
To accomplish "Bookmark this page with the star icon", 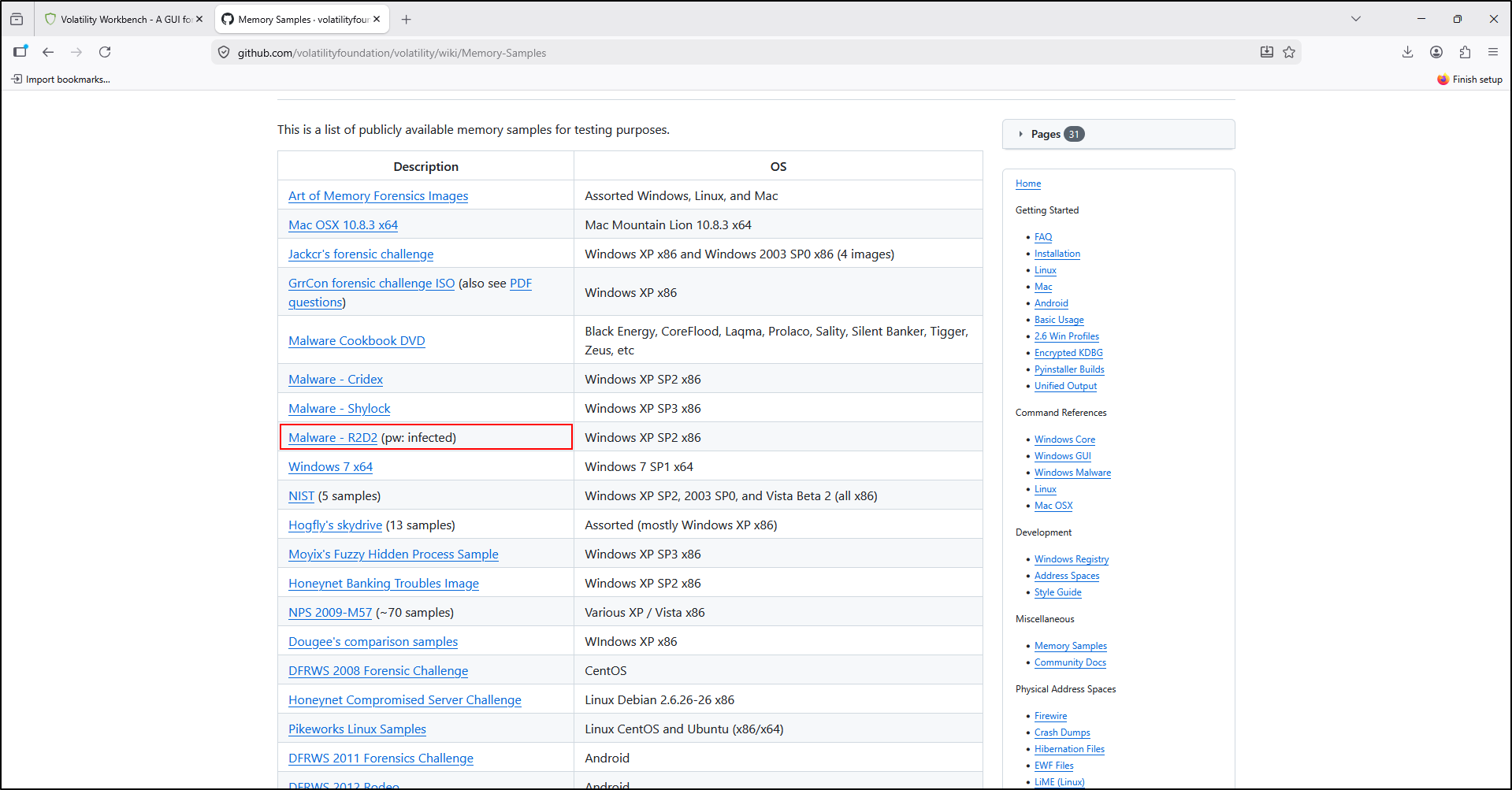I will (1289, 53).
